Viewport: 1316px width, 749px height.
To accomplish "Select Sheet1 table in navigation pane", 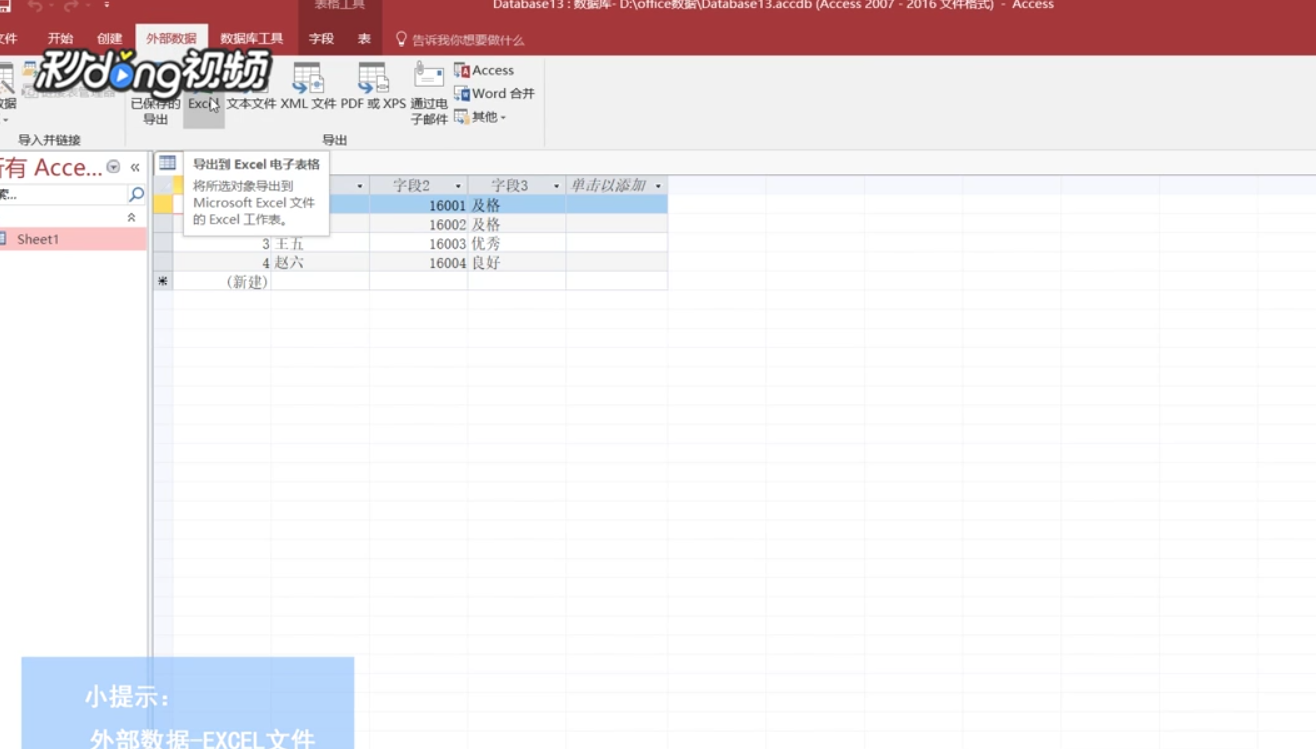I will (x=73, y=239).
